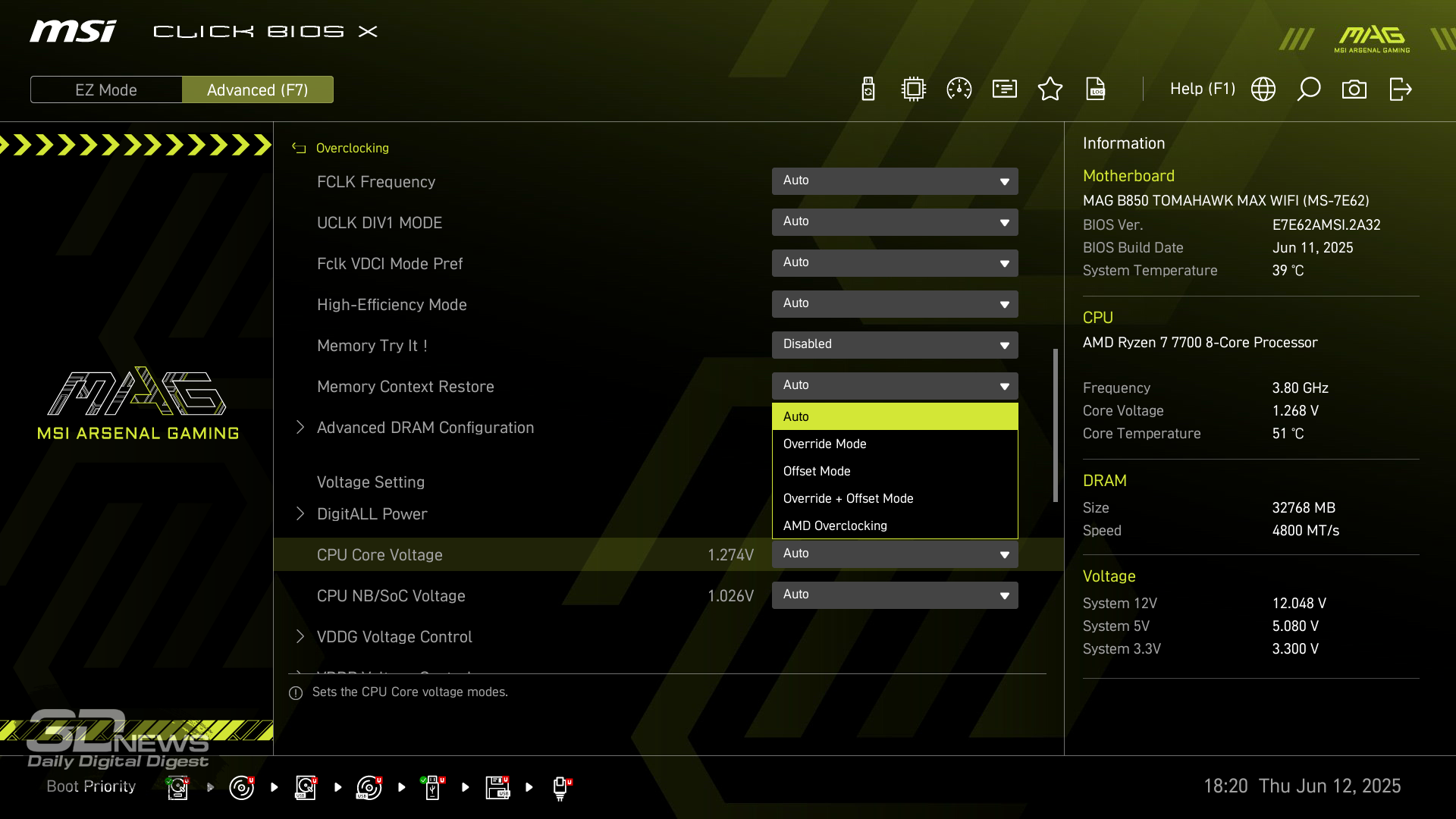1456x819 pixels.
Task: Click the Memory Try It ! label
Action: (372, 346)
